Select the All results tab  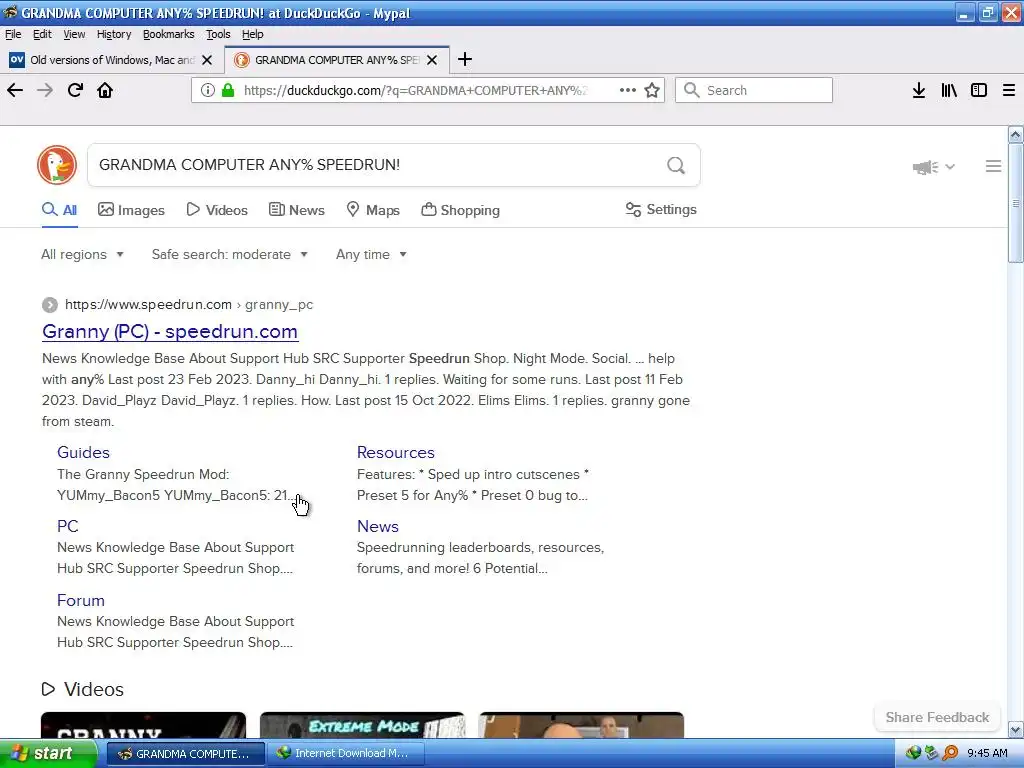pyautogui.click(x=59, y=210)
